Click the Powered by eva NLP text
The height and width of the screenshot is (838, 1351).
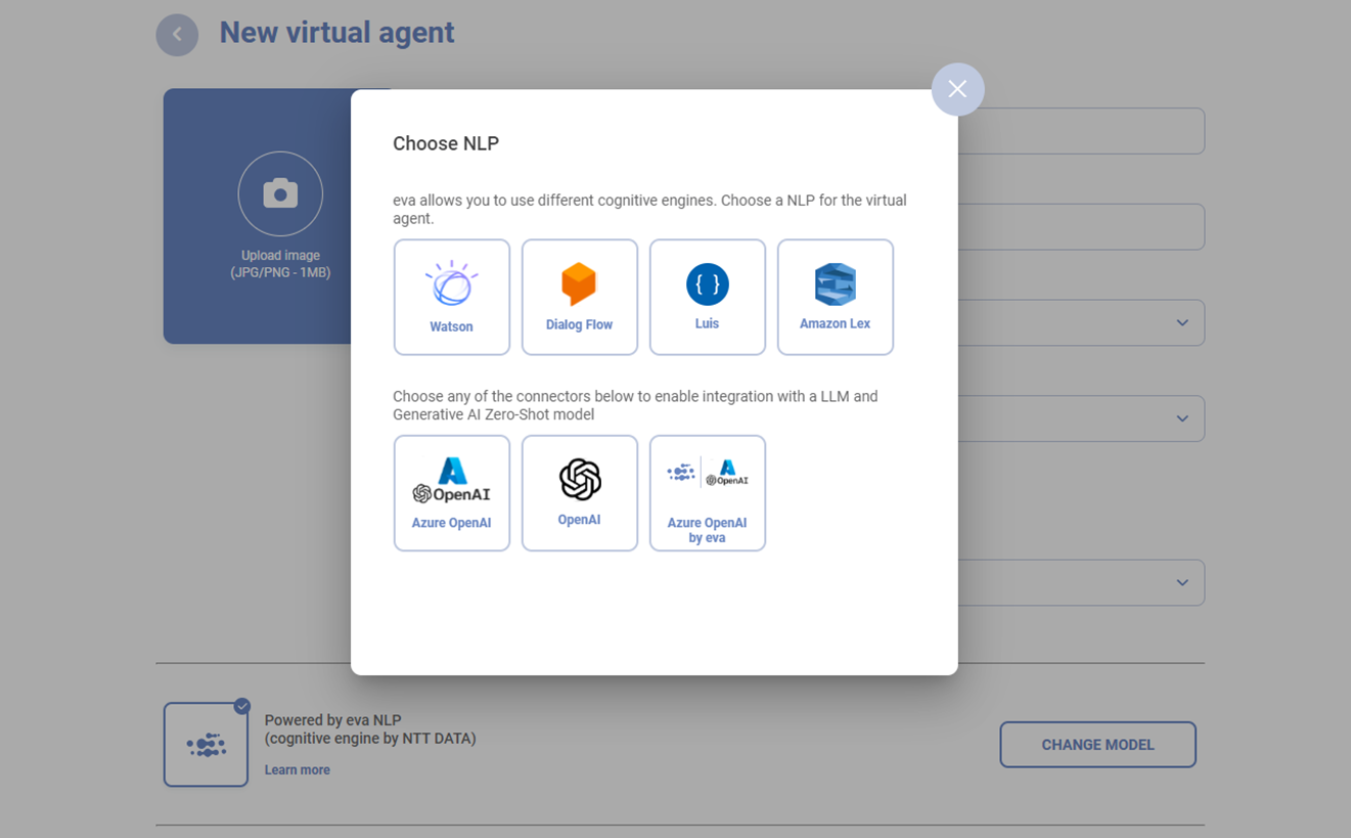333,720
